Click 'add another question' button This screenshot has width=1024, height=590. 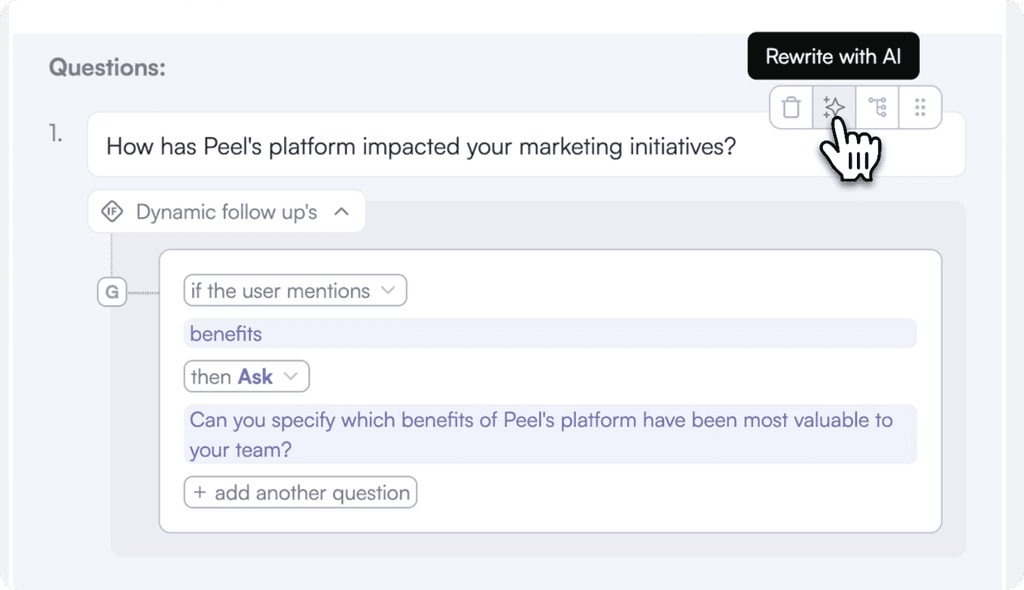300,493
